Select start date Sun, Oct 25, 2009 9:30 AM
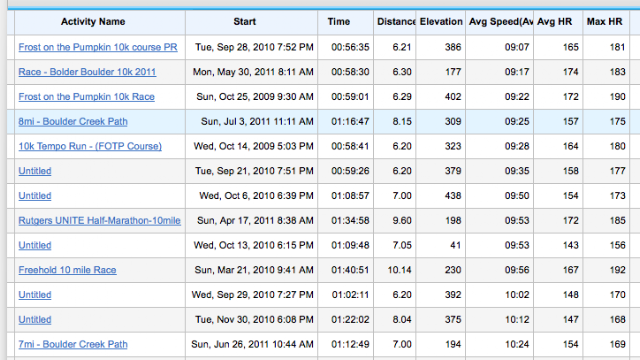The width and height of the screenshot is (640, 360). click(x=255, y=97)
